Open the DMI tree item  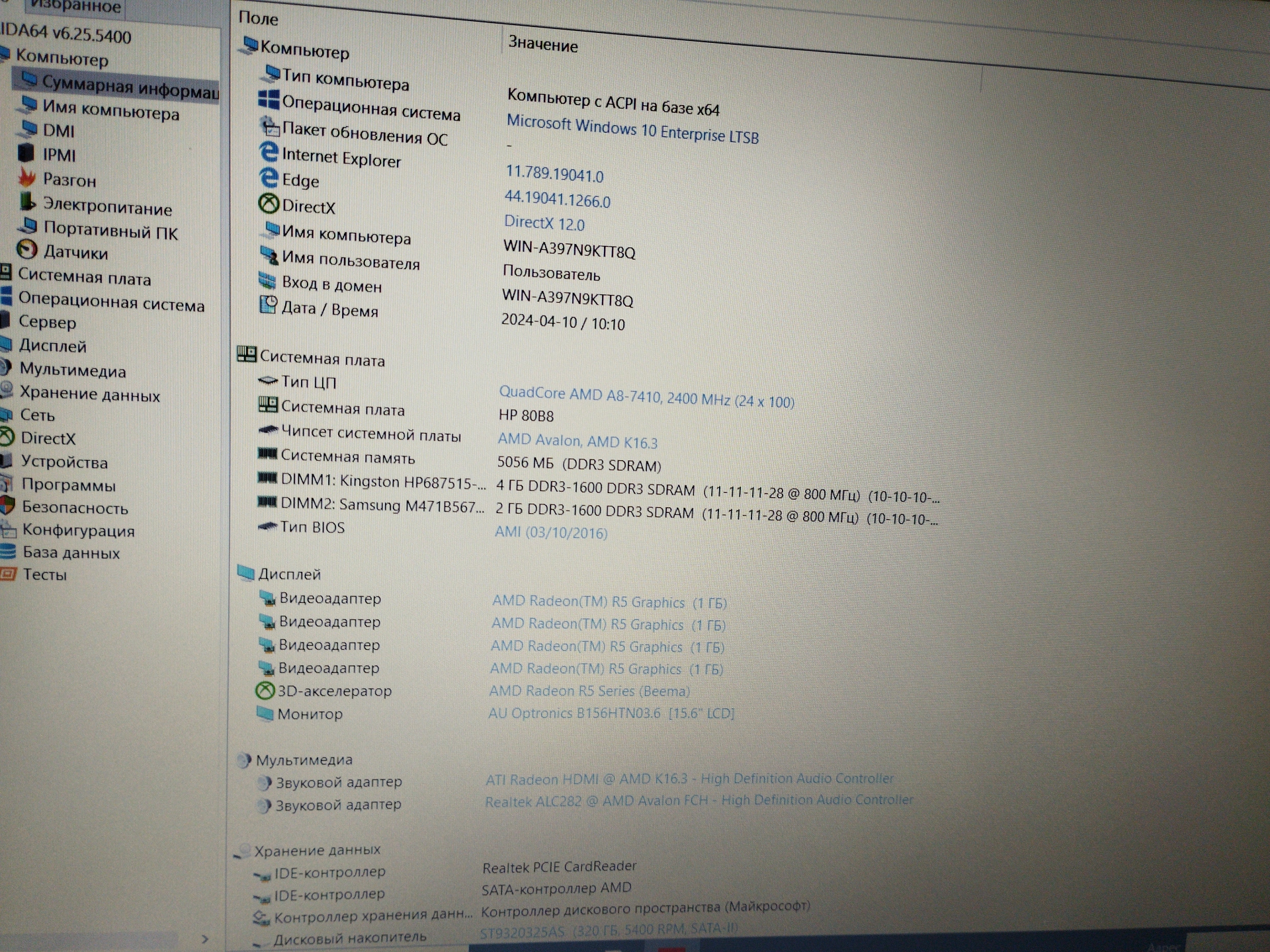(x=58, y=131)
